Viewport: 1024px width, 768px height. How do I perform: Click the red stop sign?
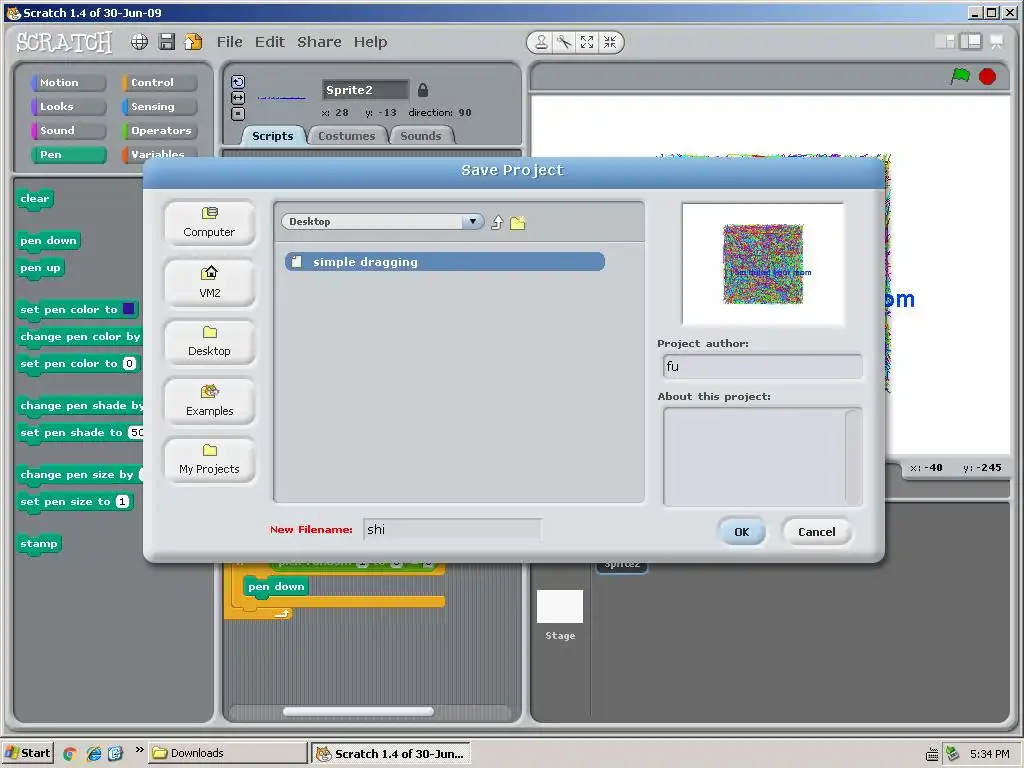coord(987,77)
